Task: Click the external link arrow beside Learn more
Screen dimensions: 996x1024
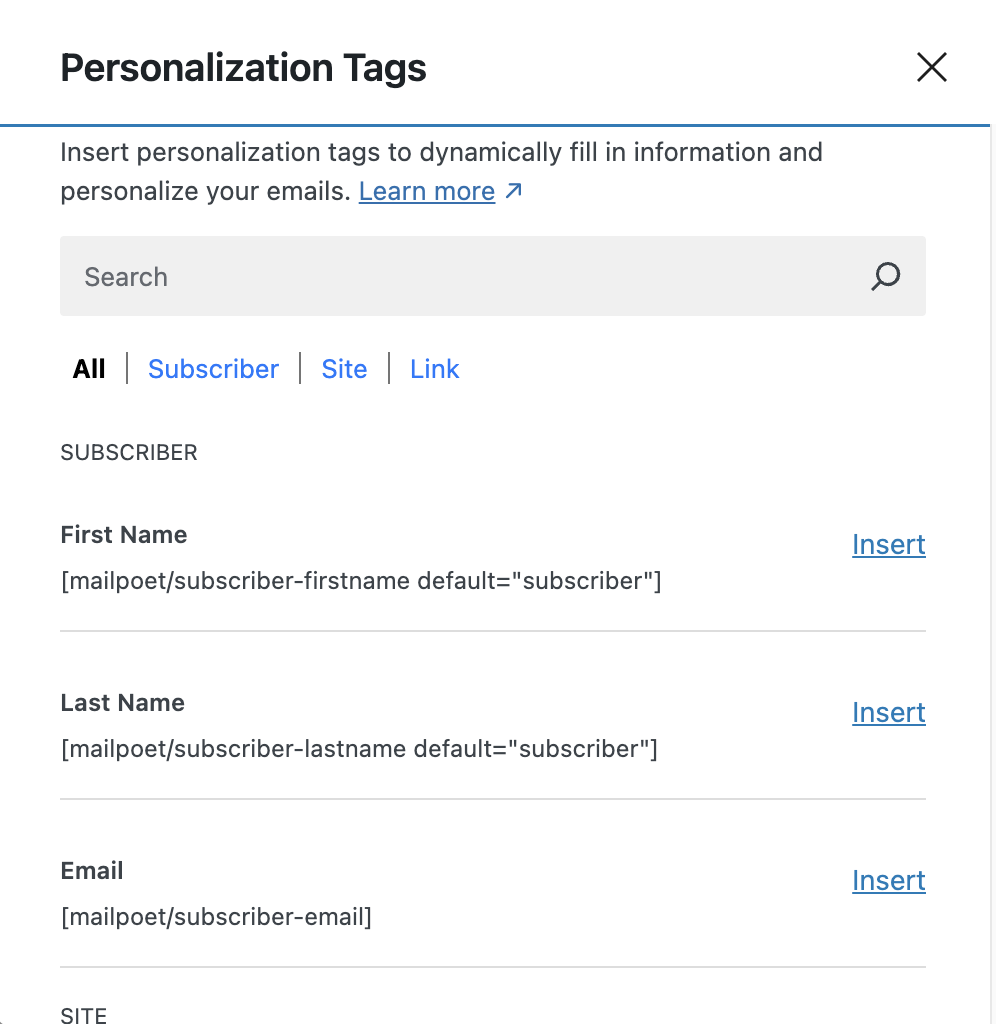Action: pos(515,189)
